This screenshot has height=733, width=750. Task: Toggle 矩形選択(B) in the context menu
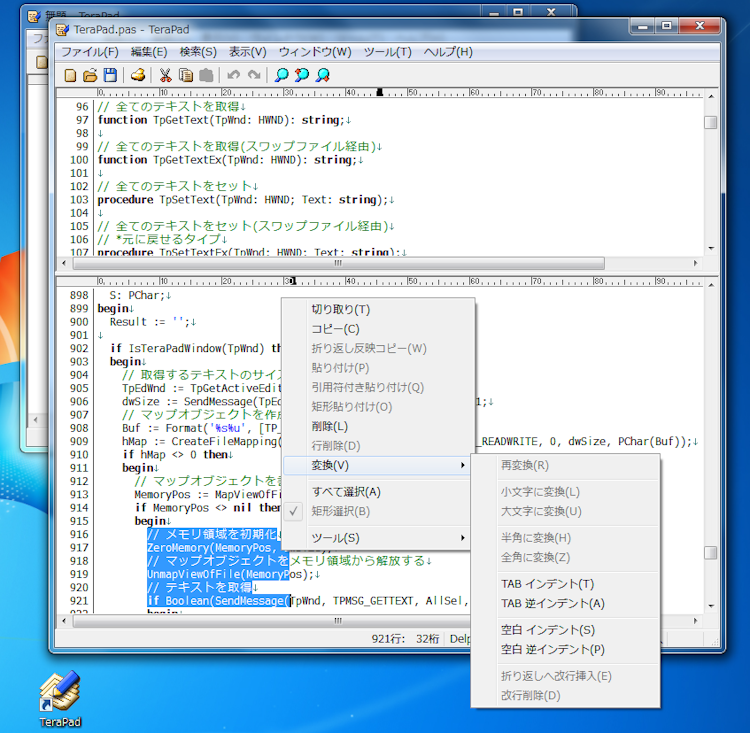[x=340, y=511]
